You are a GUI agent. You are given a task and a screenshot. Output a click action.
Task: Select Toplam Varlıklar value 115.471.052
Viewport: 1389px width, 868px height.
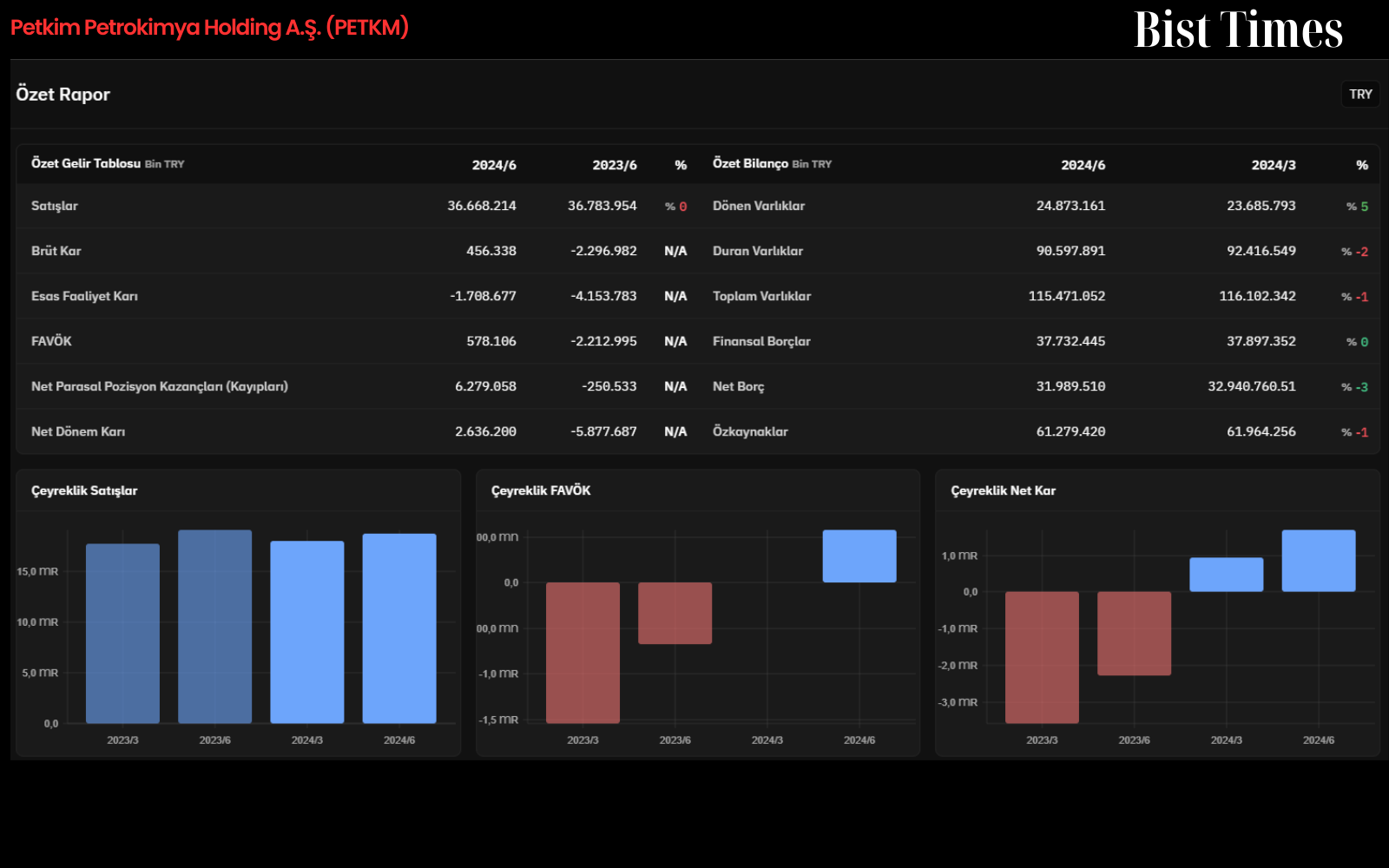pyautogui.click(x=1067, y=296)
